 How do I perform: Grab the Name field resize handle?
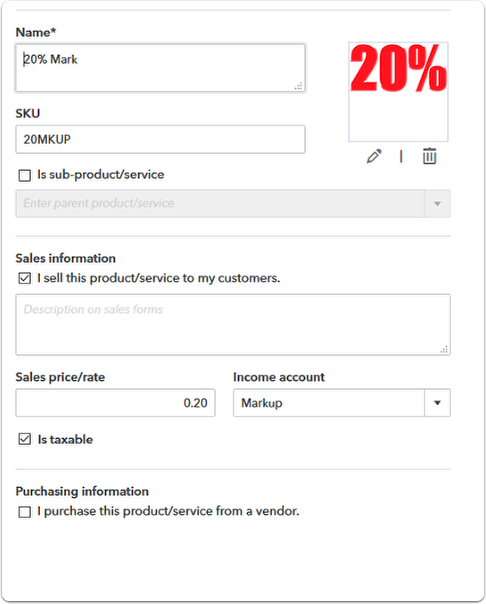(x=298, y=86)
